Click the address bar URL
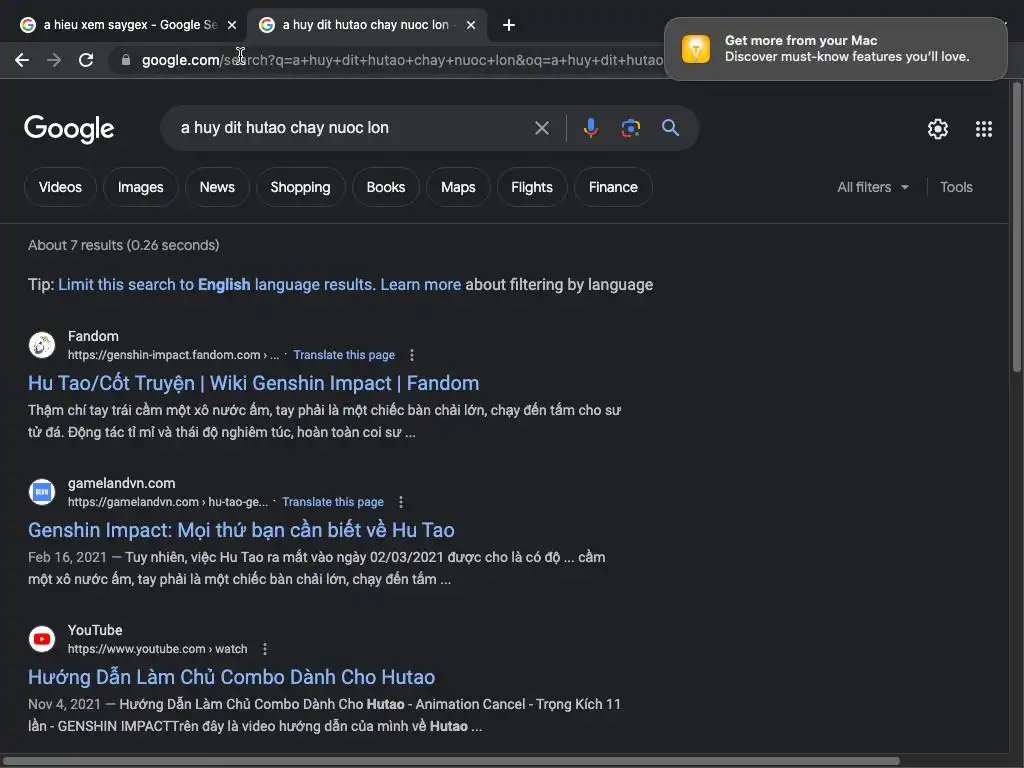1024x768 pixels. coord(402,60)
